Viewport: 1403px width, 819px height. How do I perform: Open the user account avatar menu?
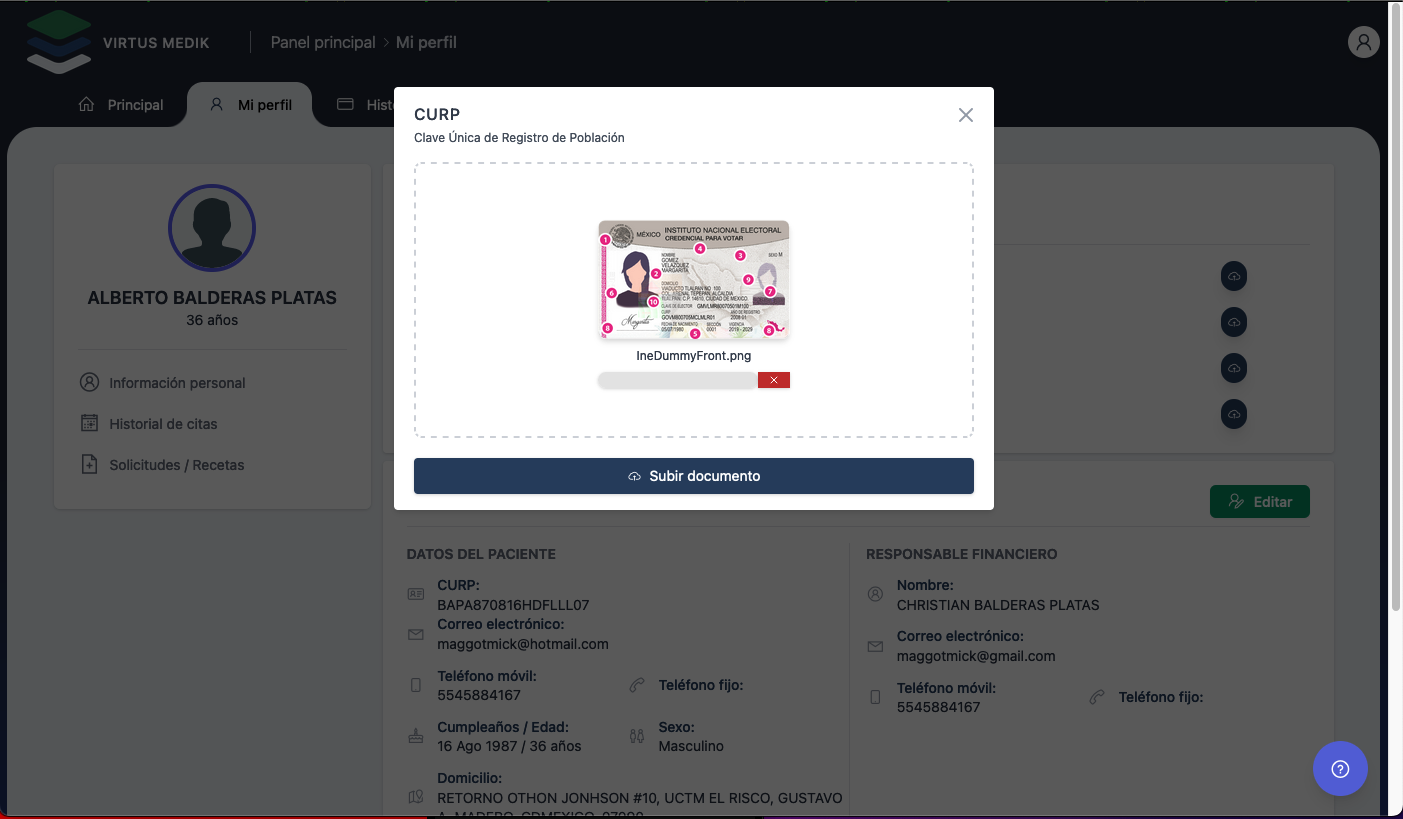(x=1363, y=42)
